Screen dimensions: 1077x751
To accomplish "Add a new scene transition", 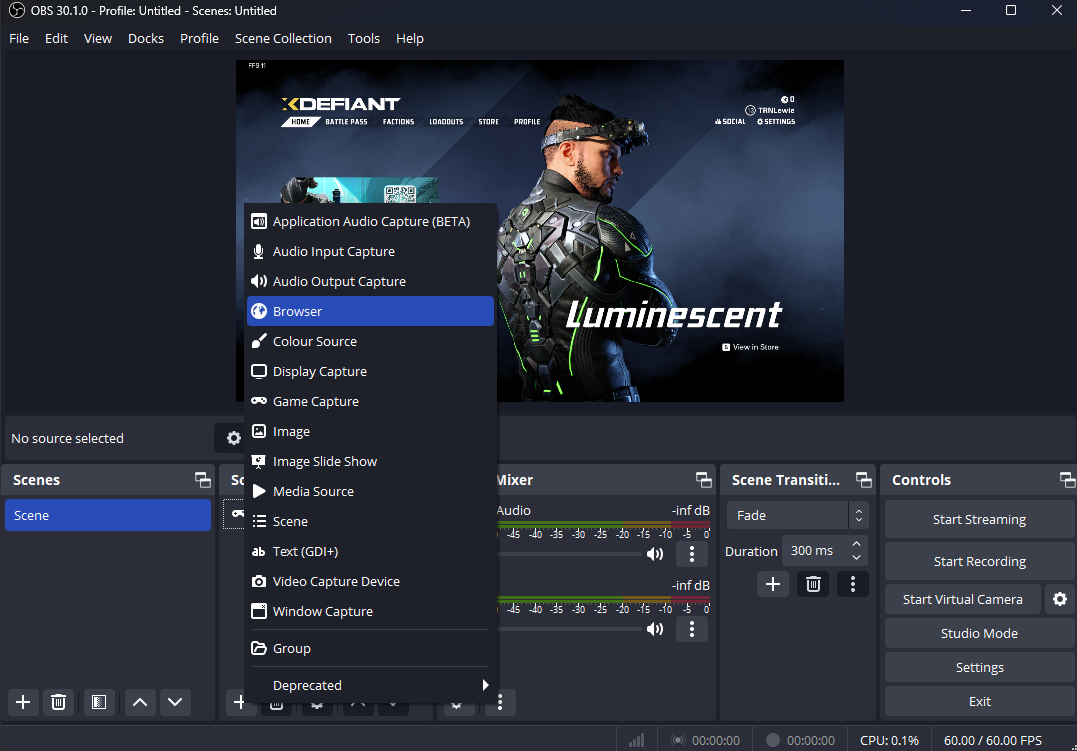I will (x=773, y=584).
